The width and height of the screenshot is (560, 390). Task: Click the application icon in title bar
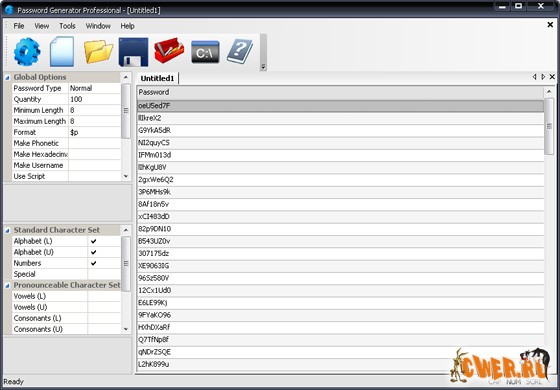tap(9, 10)
